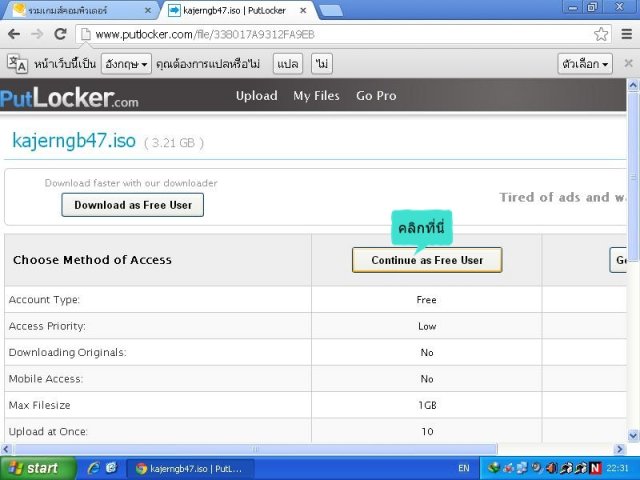Click the kajerngb47.iso file title
This screenshot has height=480, width=640.
74,140
